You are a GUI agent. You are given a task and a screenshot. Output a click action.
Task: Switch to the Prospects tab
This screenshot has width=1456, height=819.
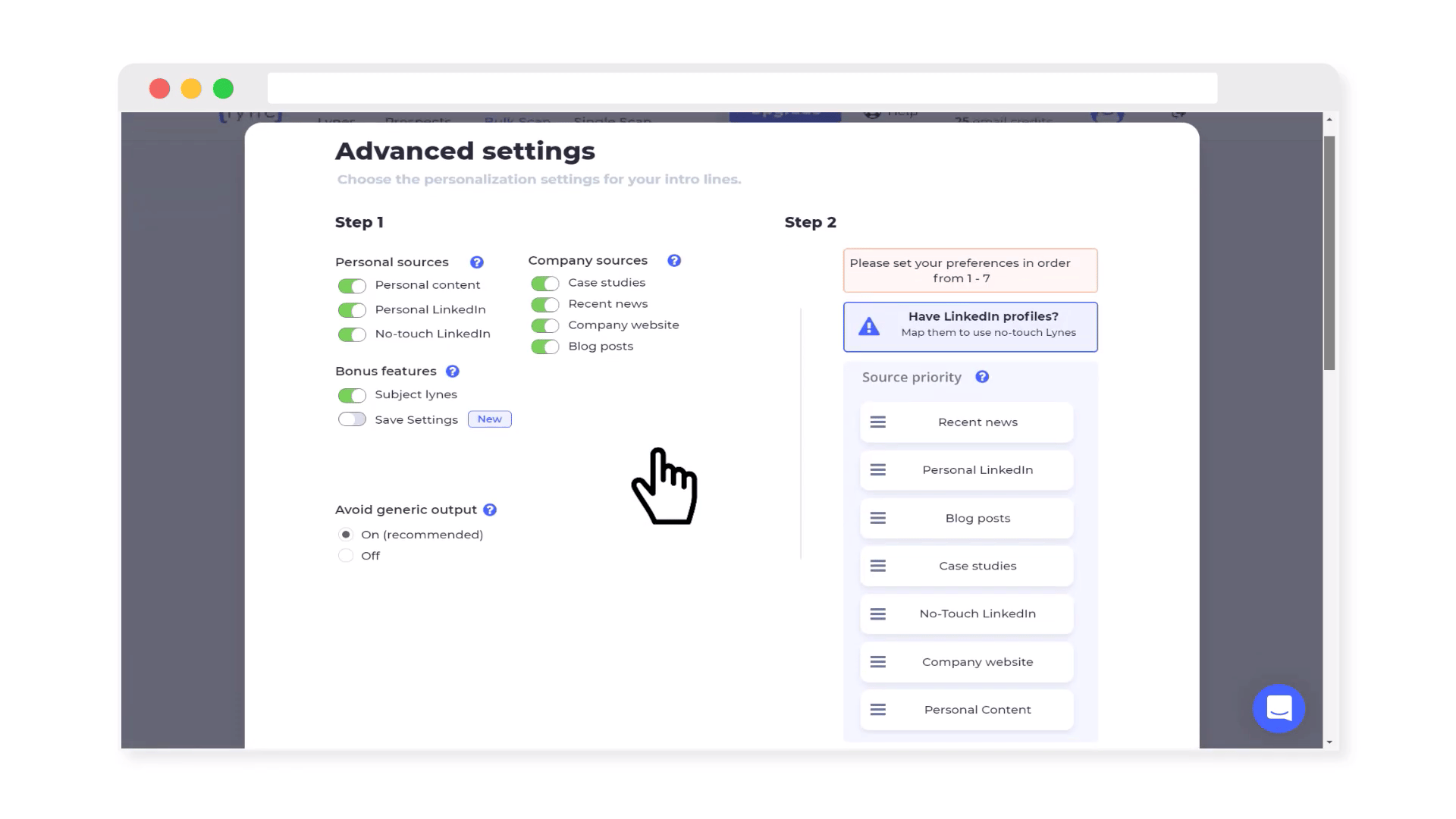[418, 121]
